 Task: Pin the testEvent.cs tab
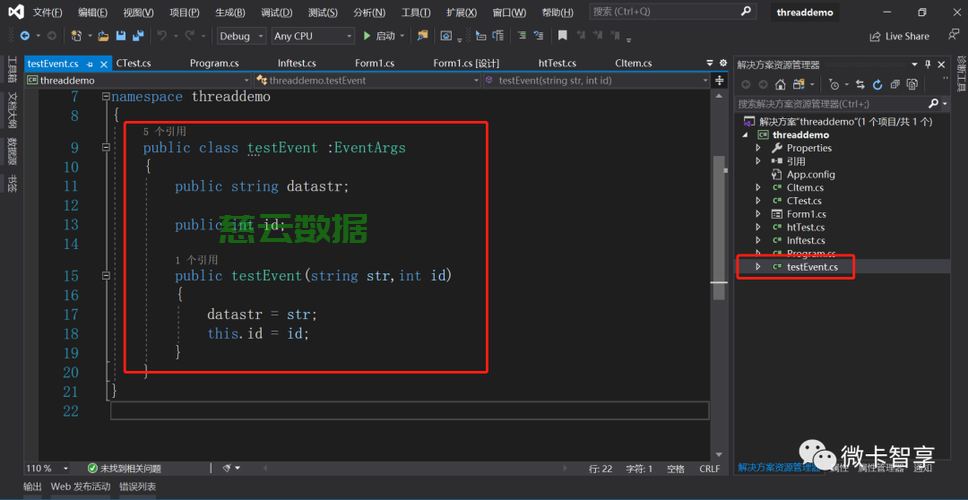pos(90,64)
